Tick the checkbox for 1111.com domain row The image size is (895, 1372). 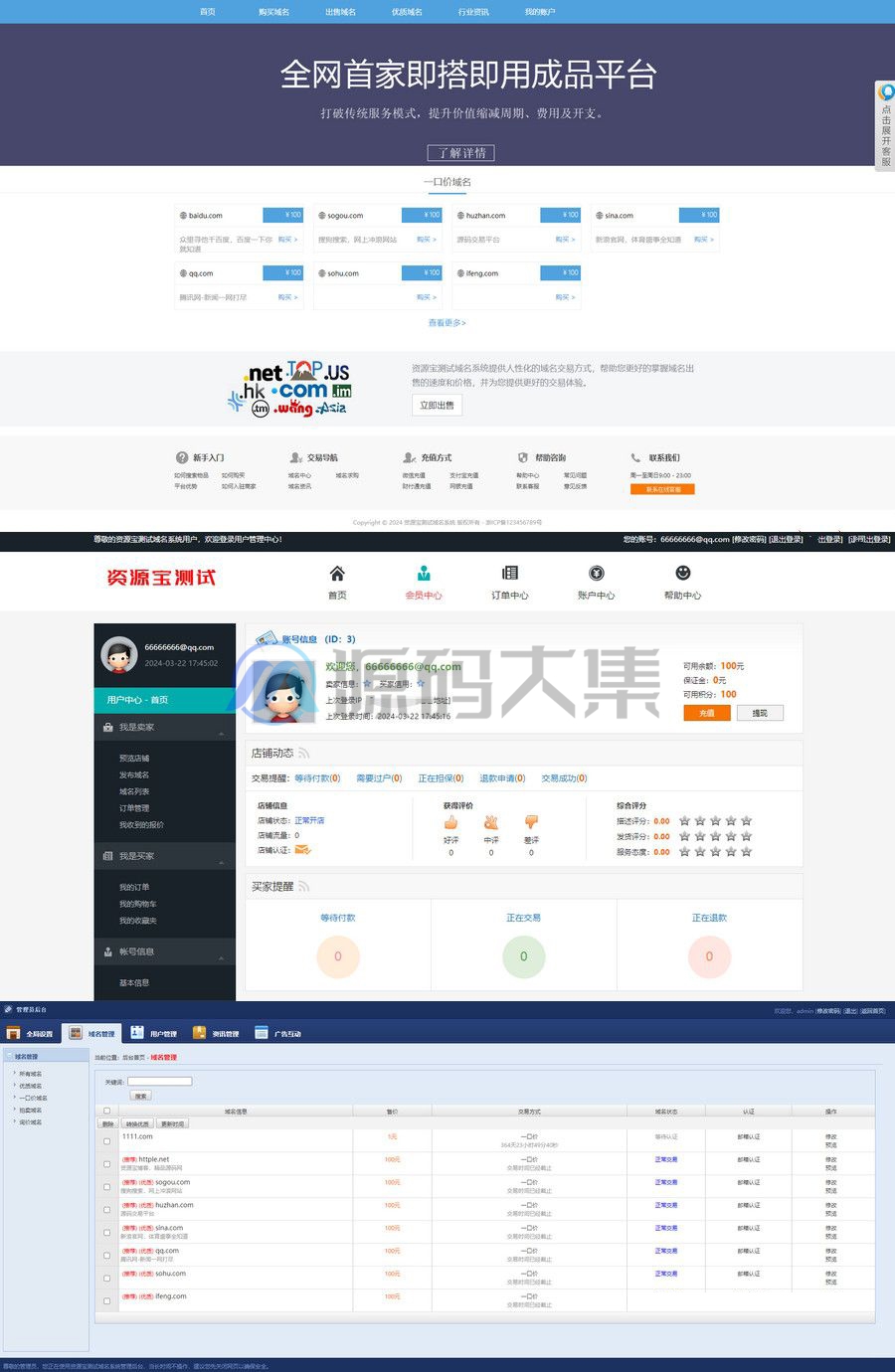(107, 1140)
